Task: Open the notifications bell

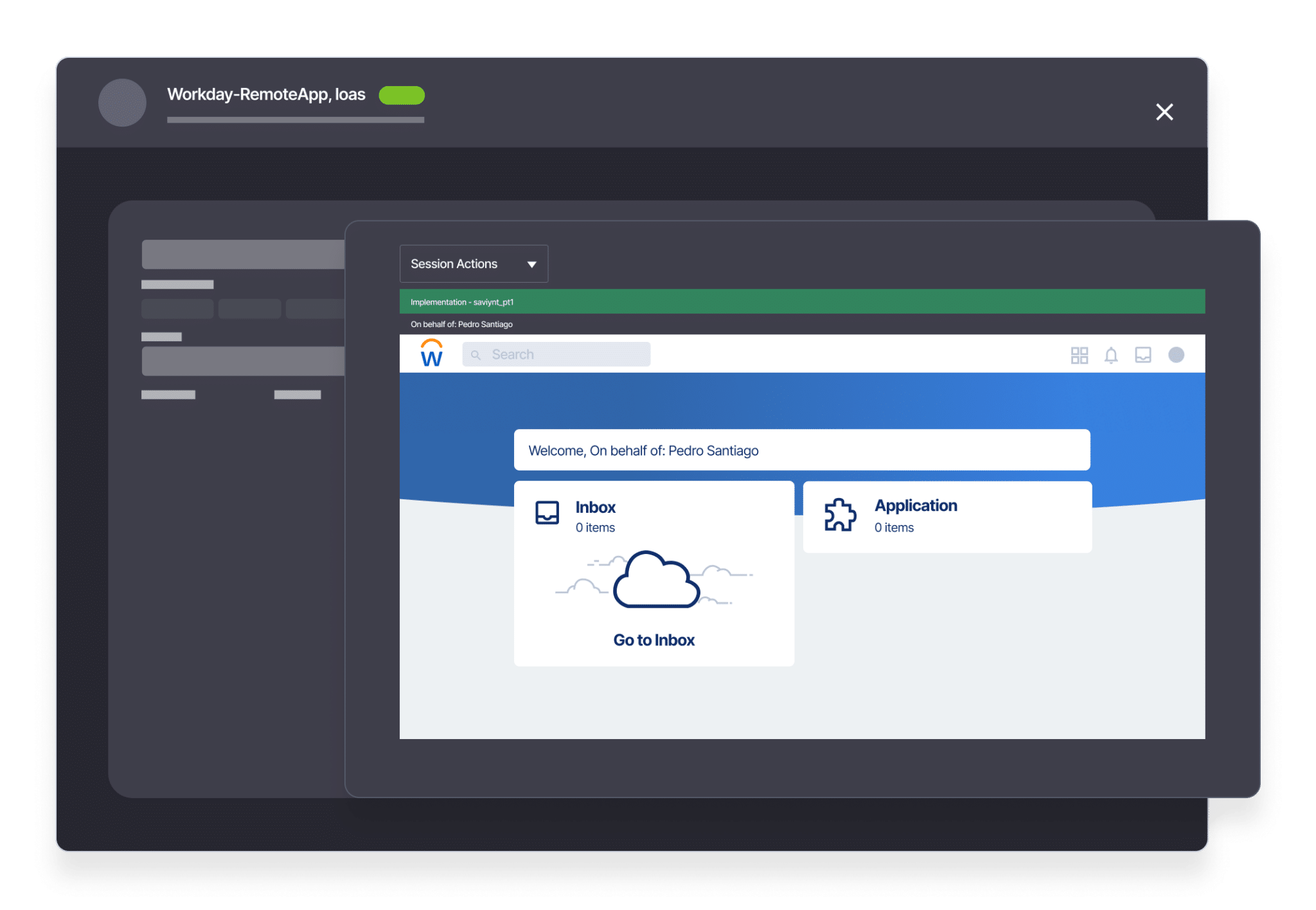Action: pos(1111,355)
